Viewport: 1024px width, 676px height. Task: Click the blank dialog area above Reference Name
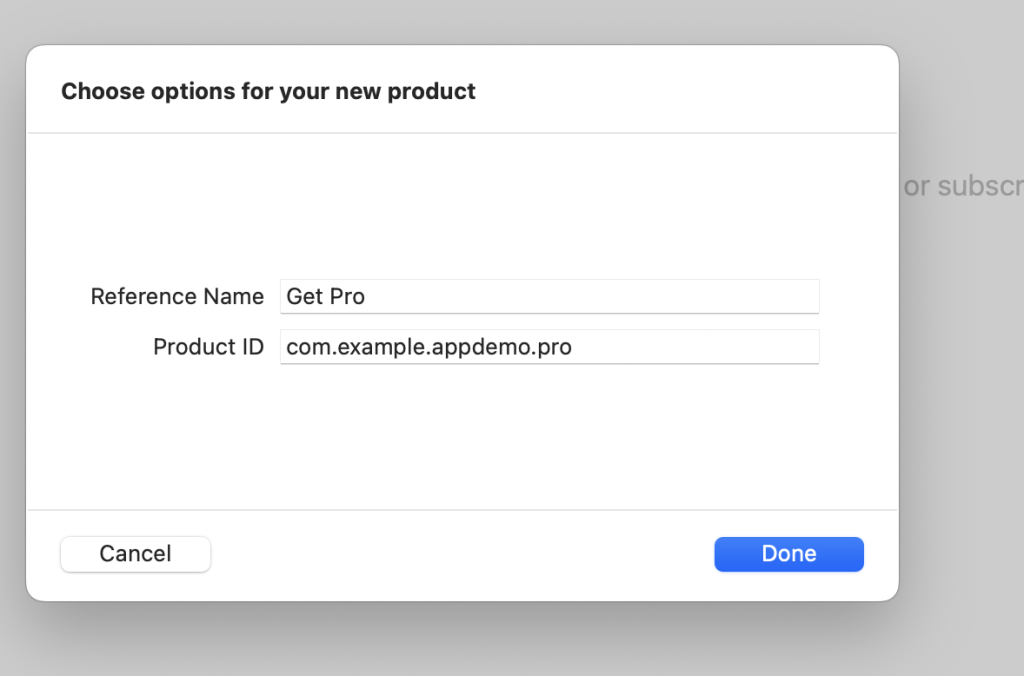click(x=460, y=210)
